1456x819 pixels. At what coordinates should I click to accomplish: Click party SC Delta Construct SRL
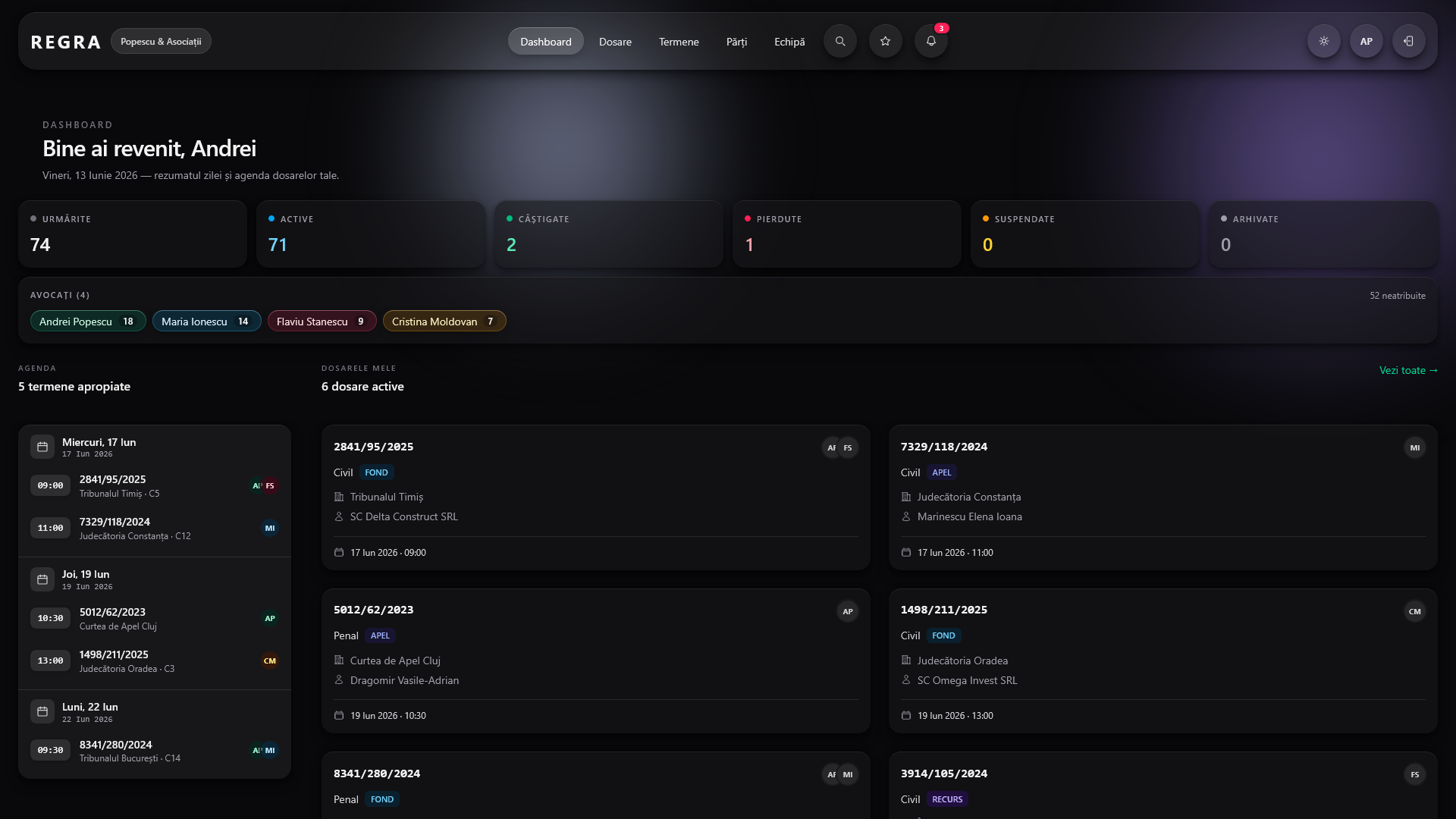point(404,516)
